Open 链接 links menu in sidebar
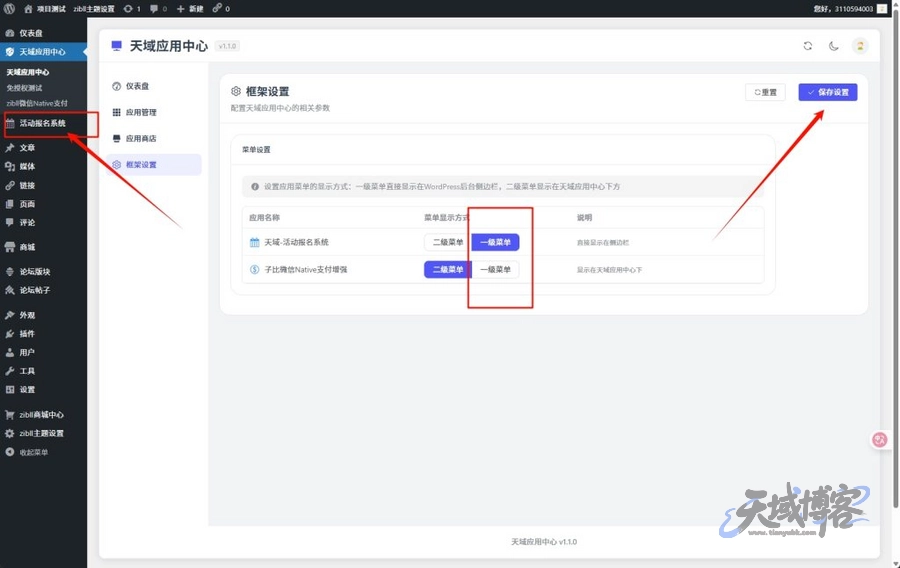 pos(43,185)
